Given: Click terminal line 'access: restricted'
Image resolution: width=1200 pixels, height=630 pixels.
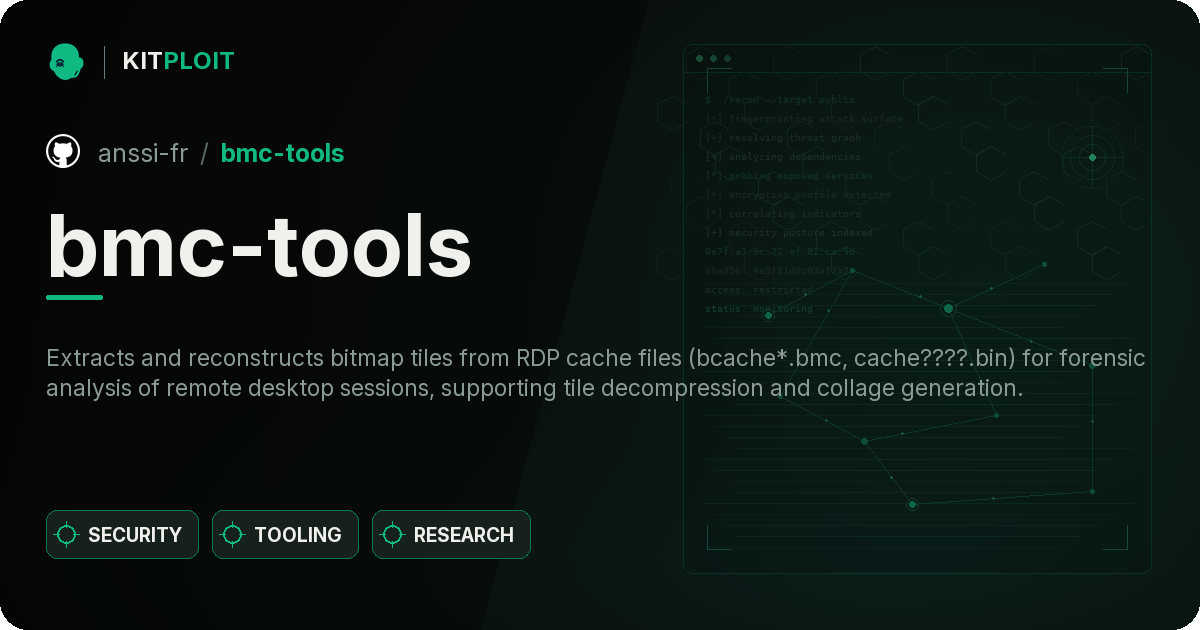Looking at the screenshot, I should point(759,290).
